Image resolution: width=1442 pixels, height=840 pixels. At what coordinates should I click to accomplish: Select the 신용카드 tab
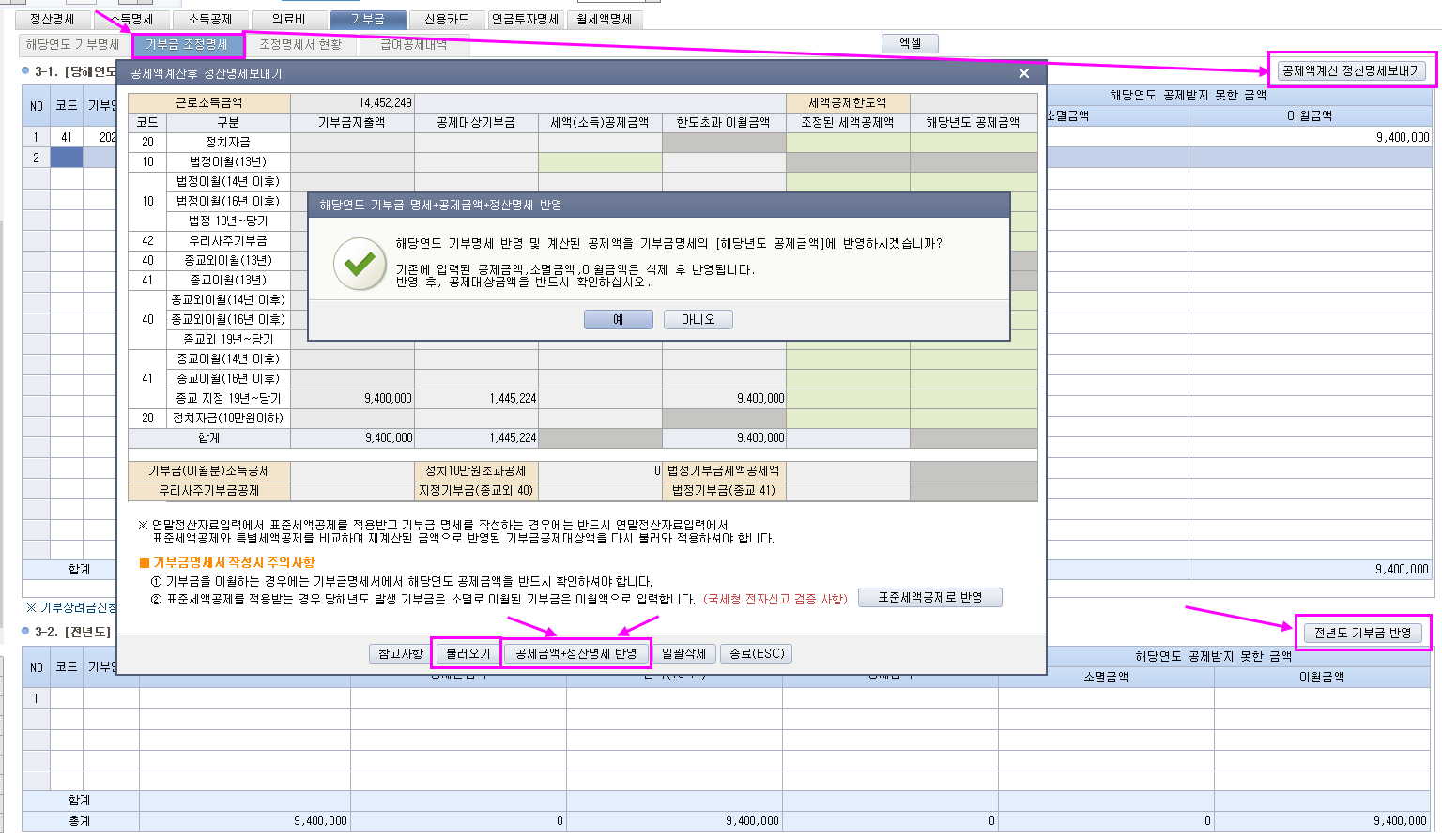(x=446, y=19)
